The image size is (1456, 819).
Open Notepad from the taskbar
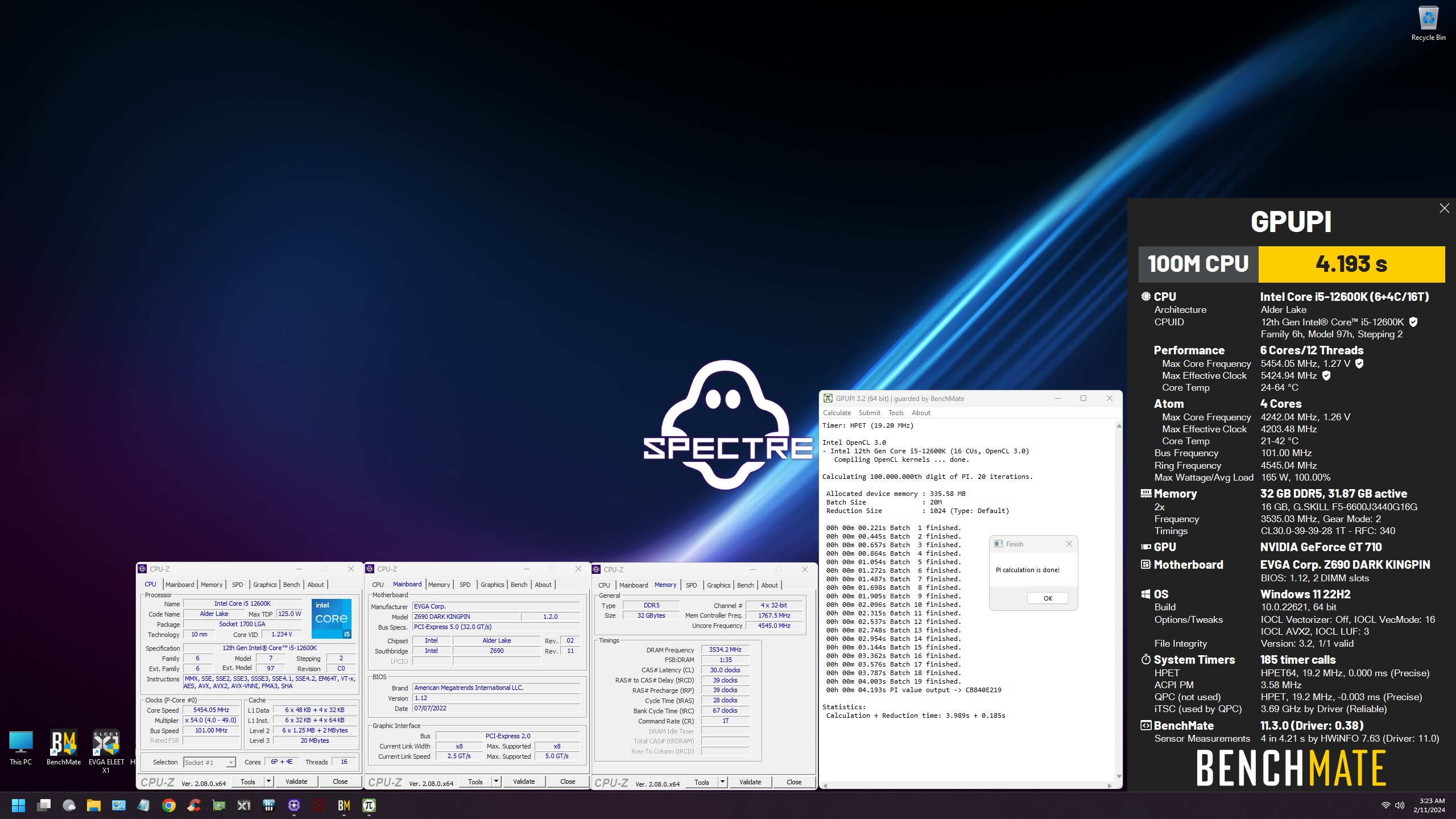(144, 805)
